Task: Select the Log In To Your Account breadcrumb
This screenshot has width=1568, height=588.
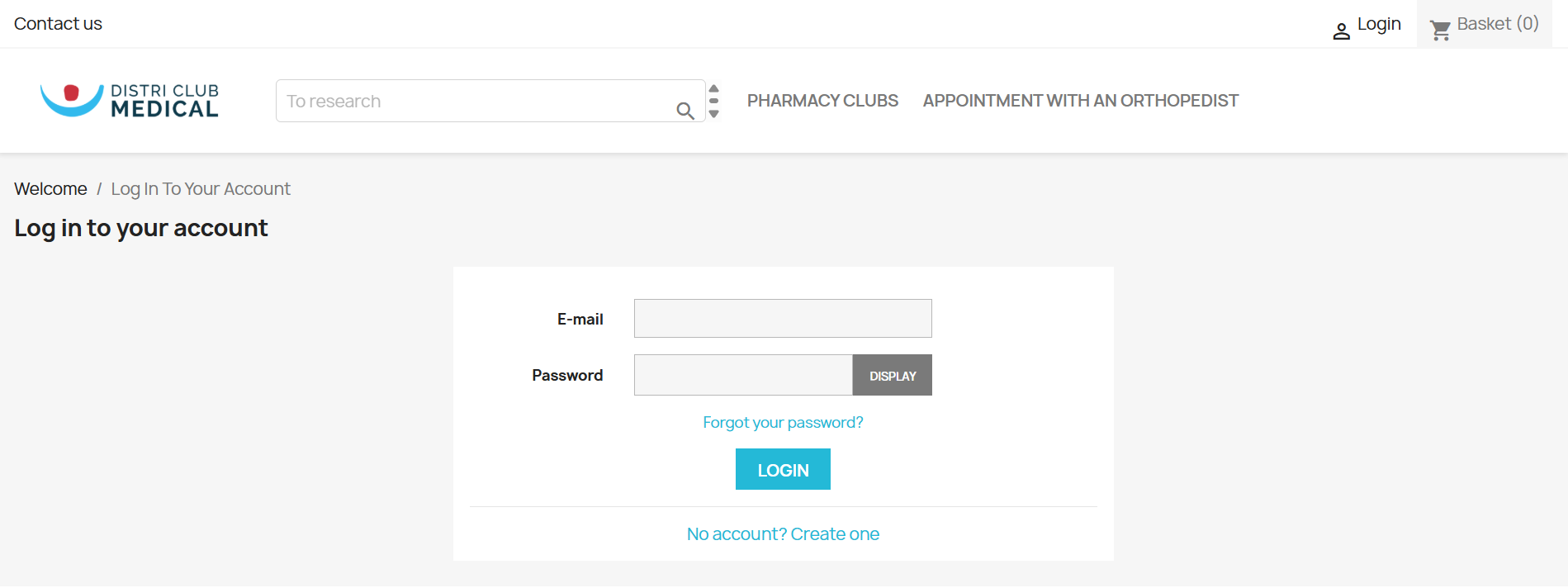Action: pyautogui.click(x=201, y=189)
